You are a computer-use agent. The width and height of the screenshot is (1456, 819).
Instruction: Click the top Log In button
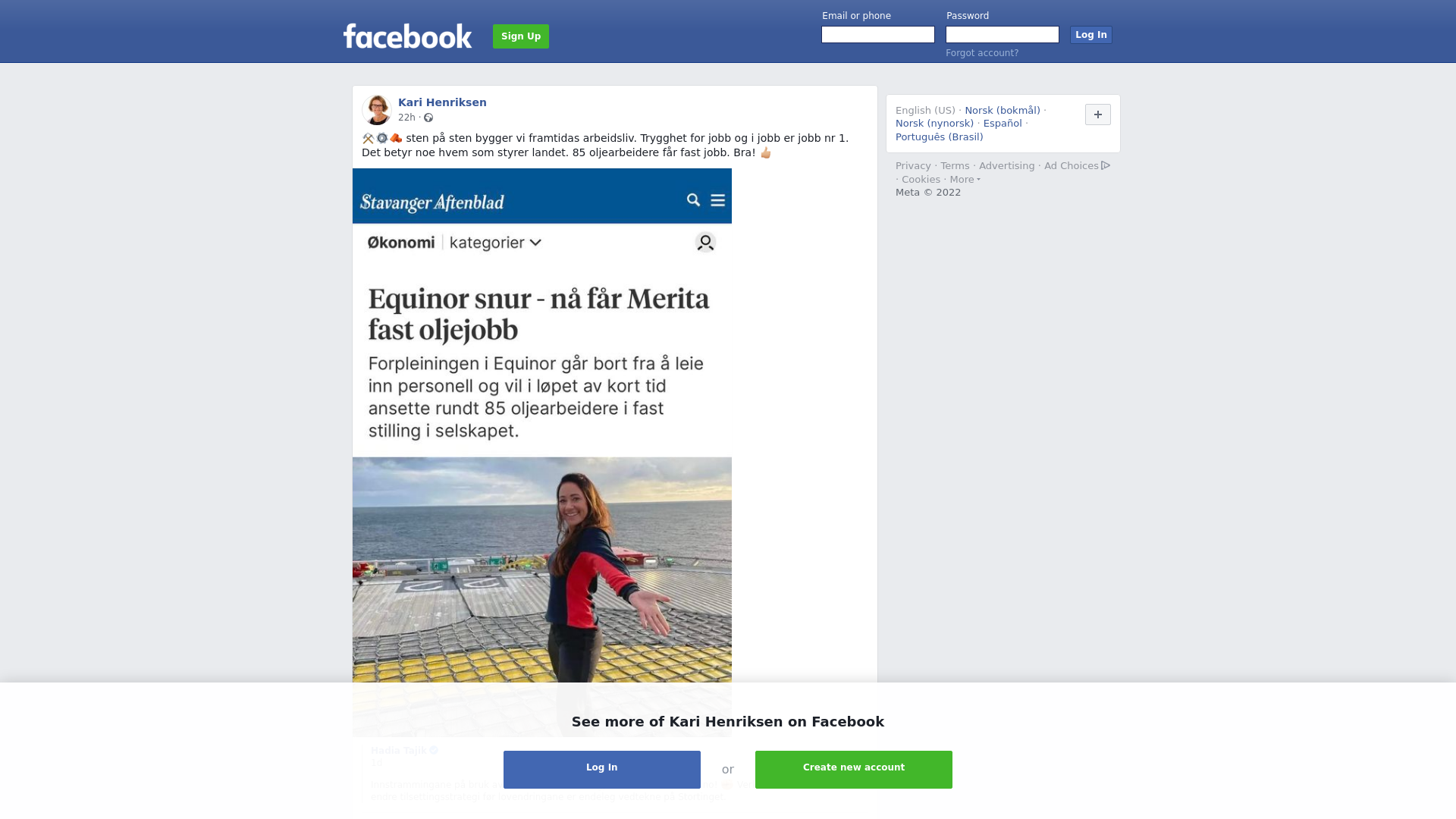point(1090,35)
